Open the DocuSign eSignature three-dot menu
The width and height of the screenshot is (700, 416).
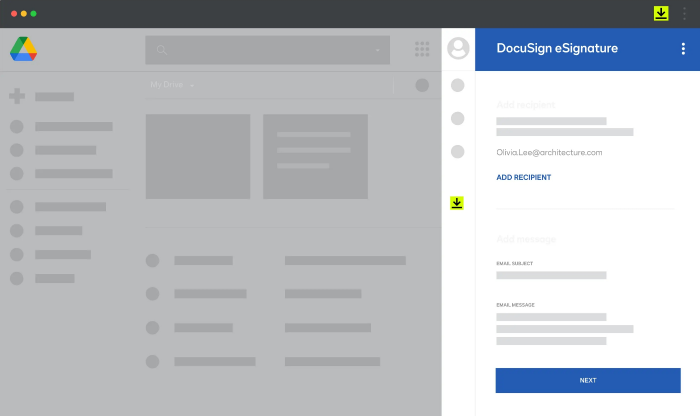click(683, 49)
